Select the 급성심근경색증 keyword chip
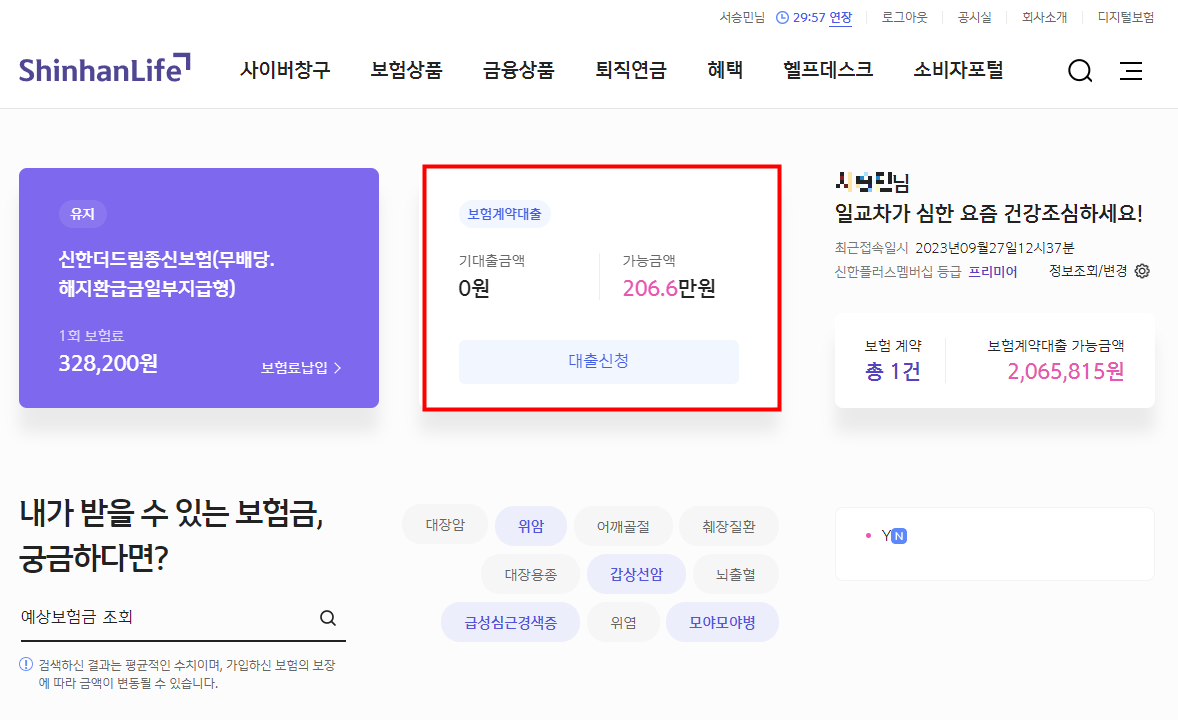 pyautogui.click(x=510, y=622)
